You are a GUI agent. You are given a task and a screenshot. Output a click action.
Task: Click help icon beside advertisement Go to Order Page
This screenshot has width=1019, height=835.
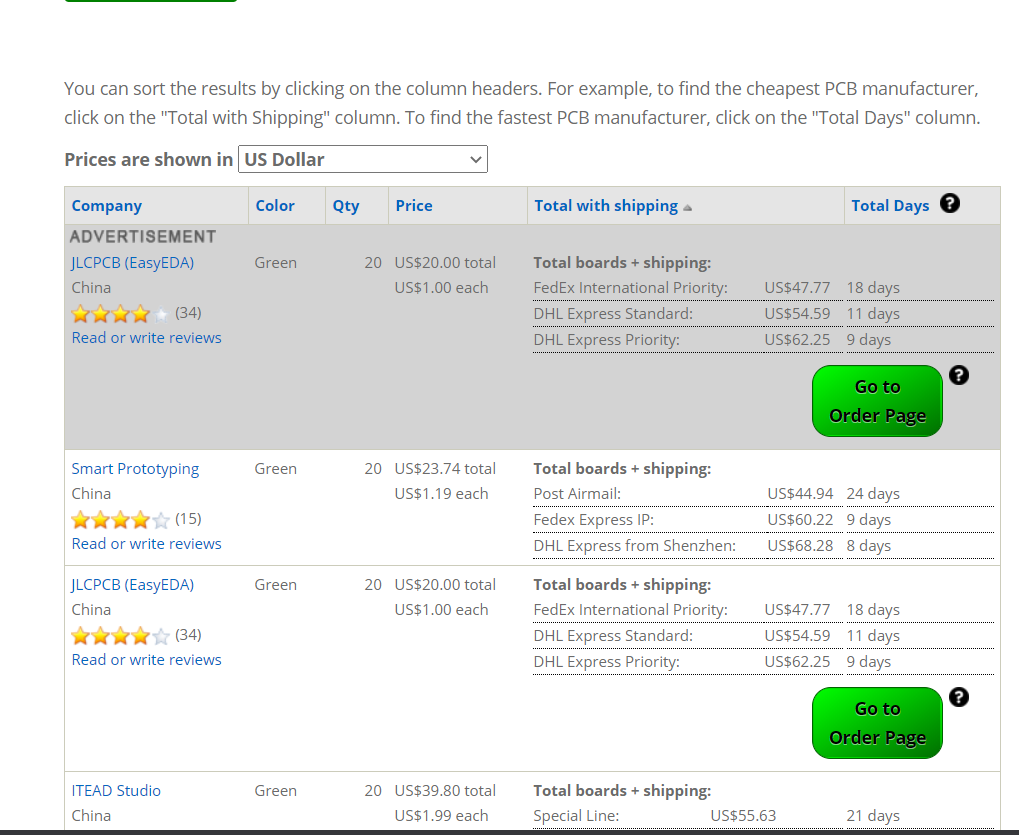click(959, 375)
